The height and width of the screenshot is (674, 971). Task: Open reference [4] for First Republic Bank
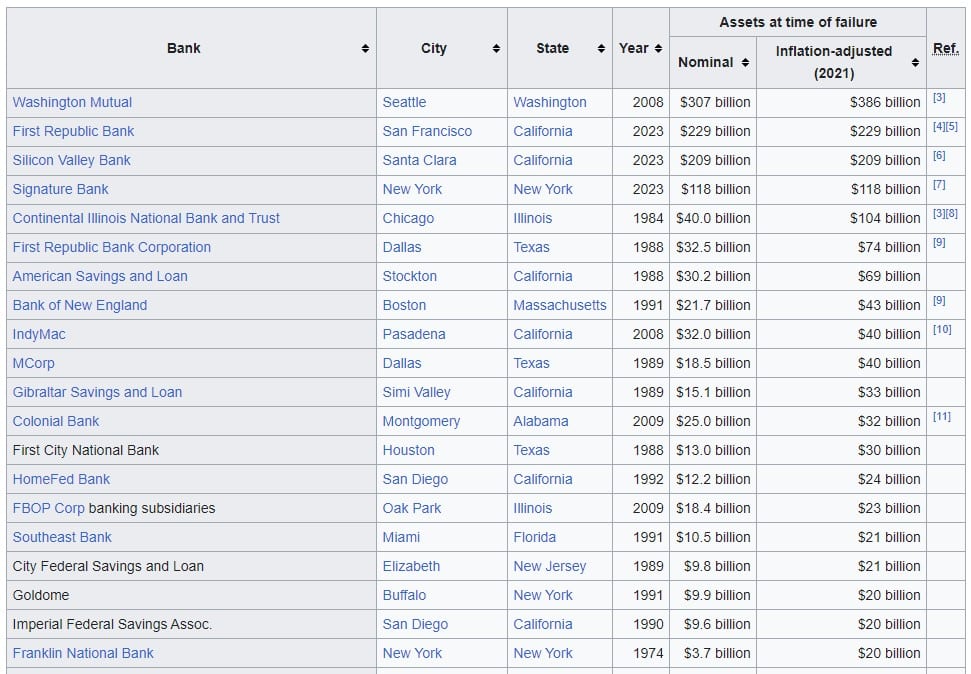pos(939,126)
